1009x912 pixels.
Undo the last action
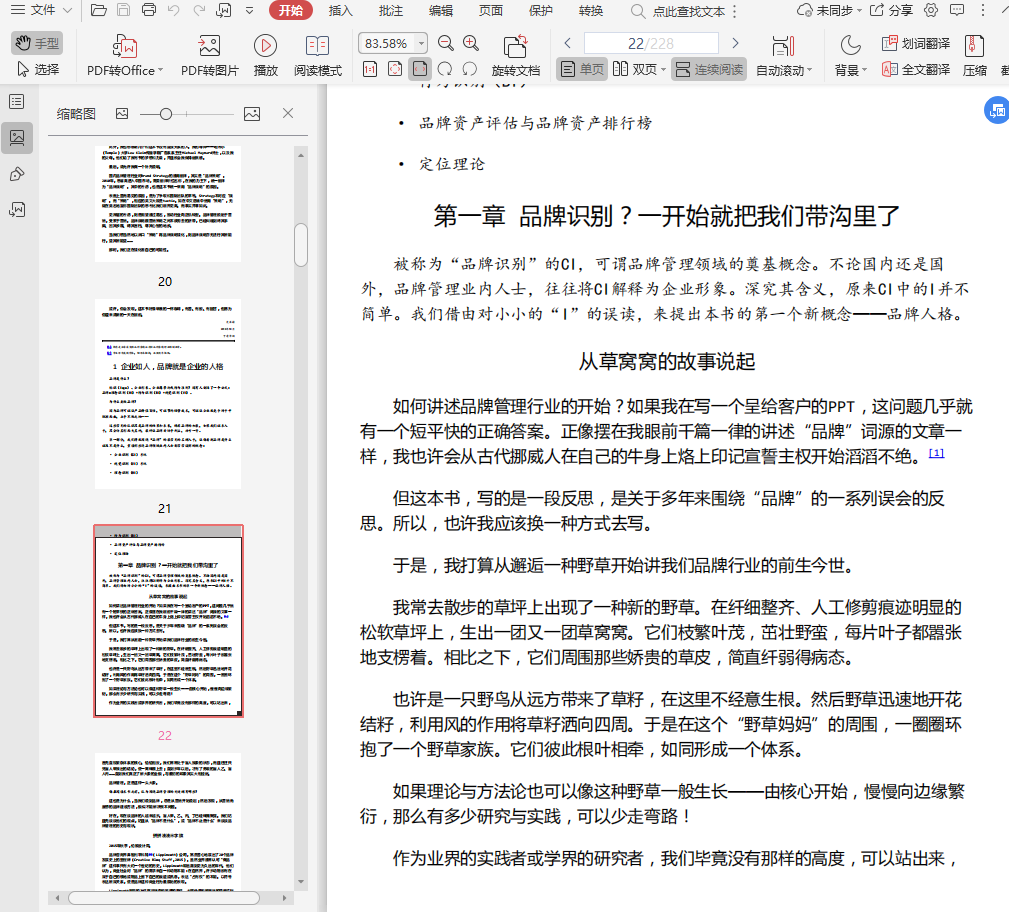tap(173, 10)
